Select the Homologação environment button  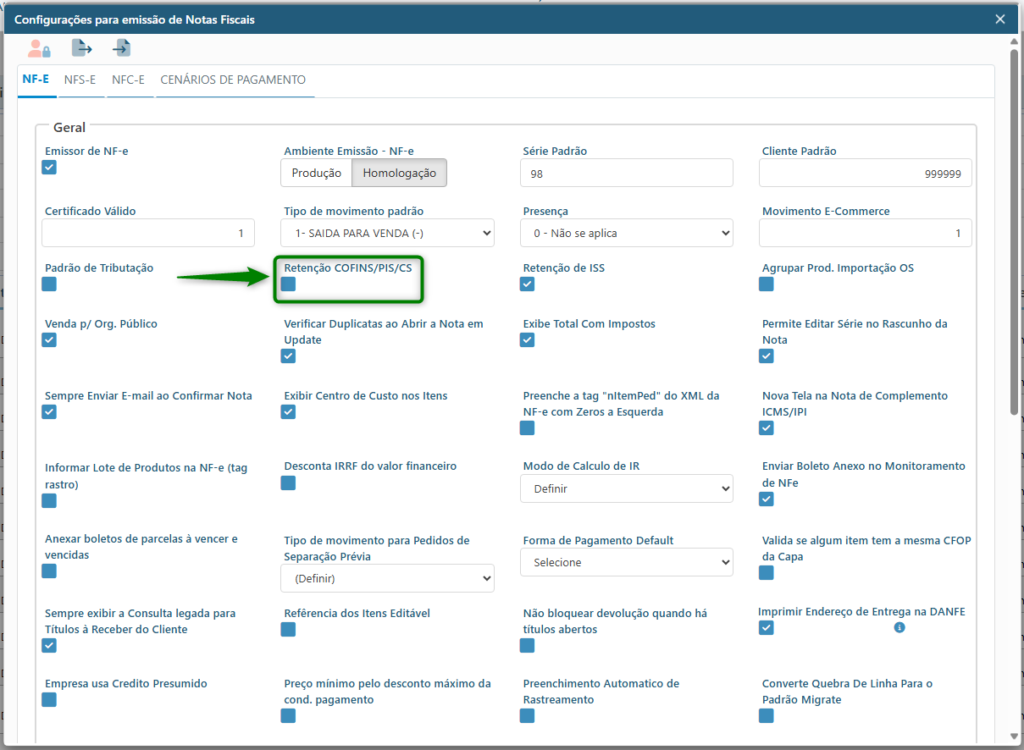(x=399, y=173)
